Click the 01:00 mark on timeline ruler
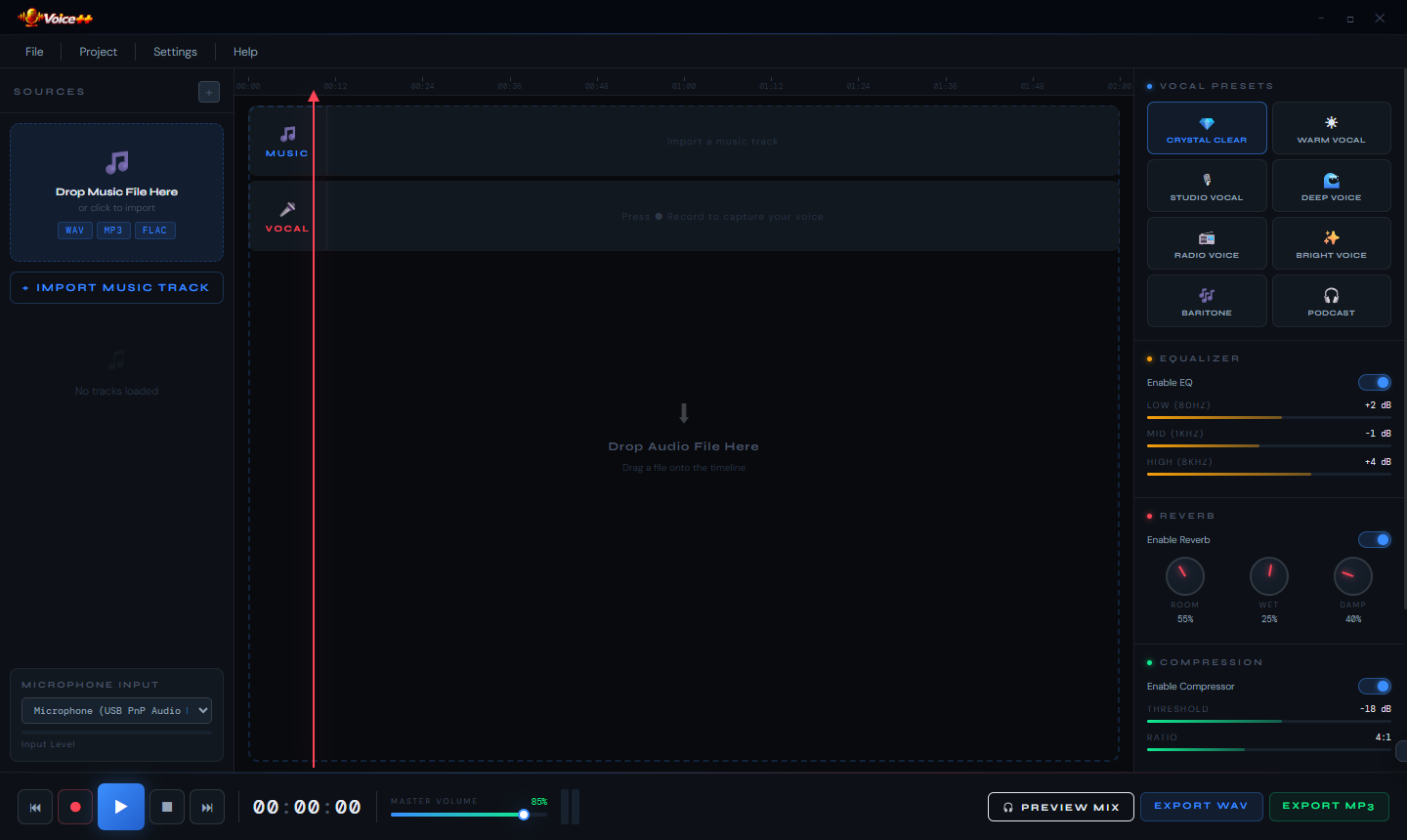The height and width of the screenshot is (840, 1407). coord(684,86)
